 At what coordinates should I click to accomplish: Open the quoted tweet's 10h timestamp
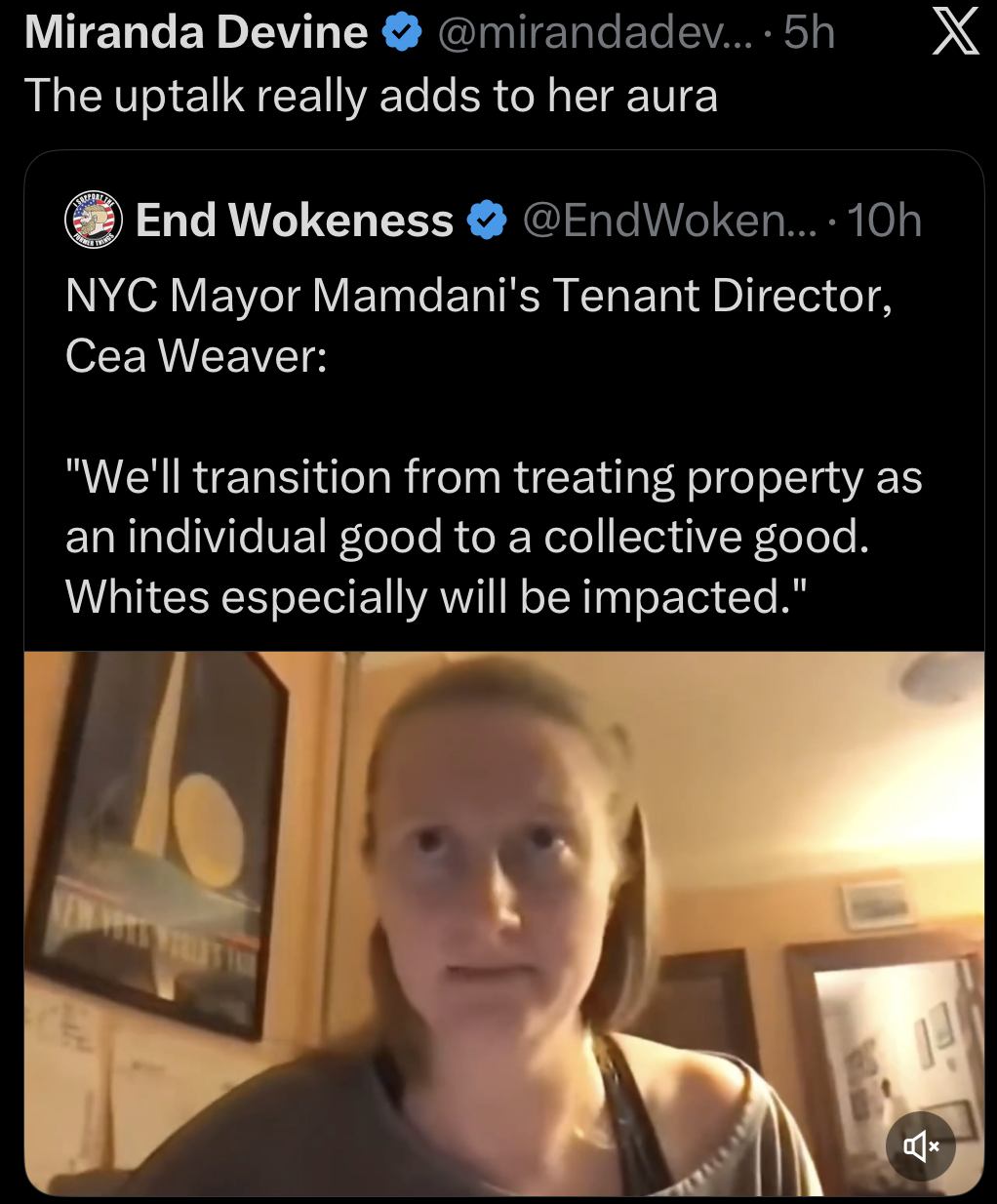[884, 221]
